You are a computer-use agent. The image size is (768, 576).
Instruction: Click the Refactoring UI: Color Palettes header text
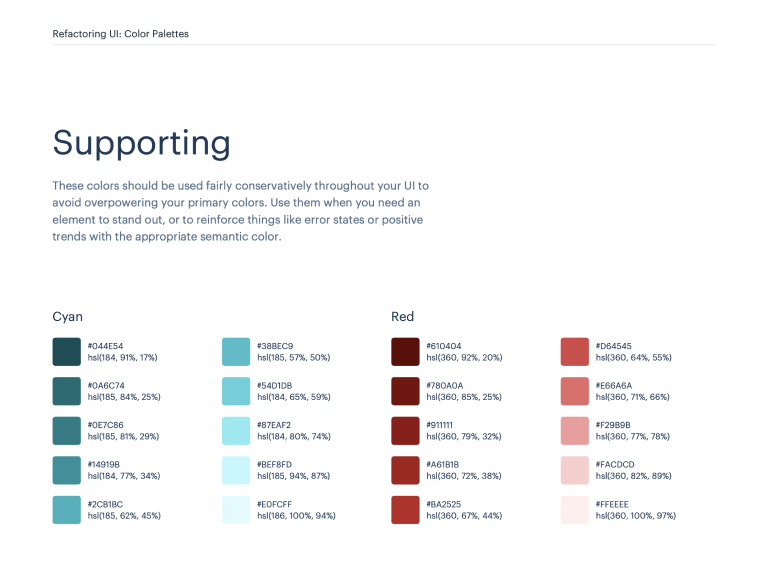[120, 34]
